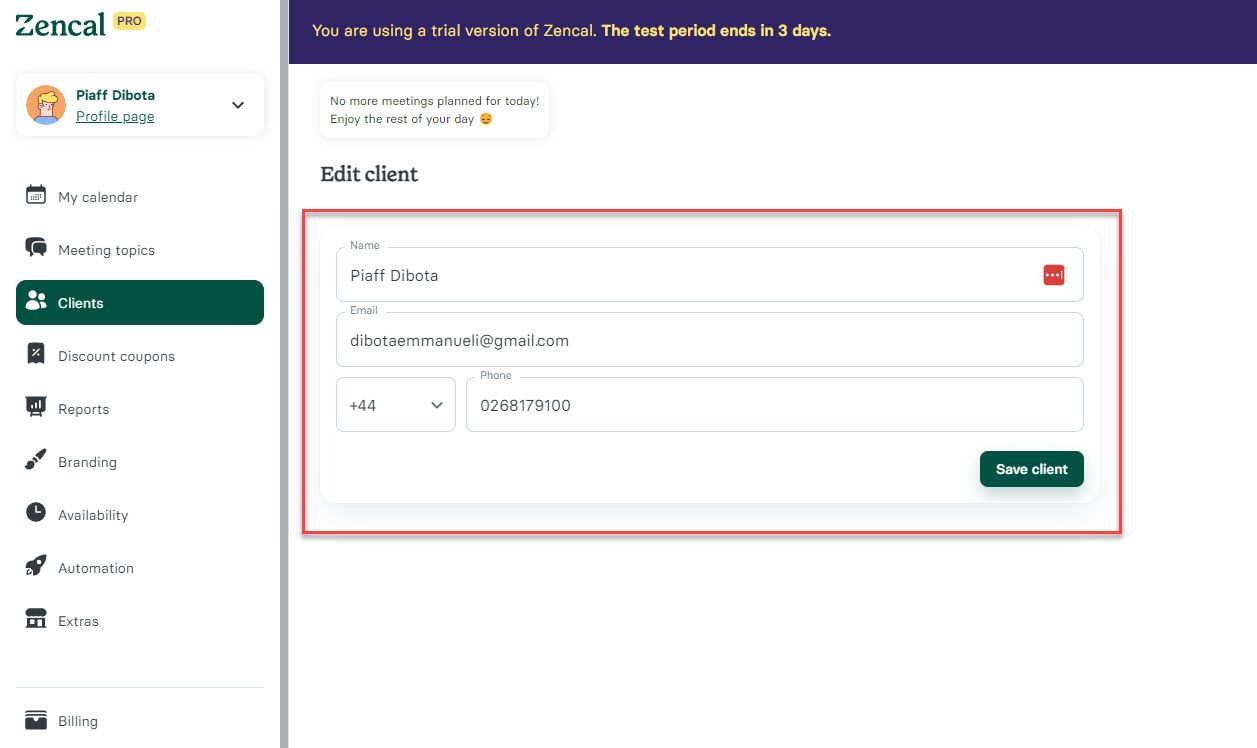Select Meeting topics from the navigation menu

(106, 249)
